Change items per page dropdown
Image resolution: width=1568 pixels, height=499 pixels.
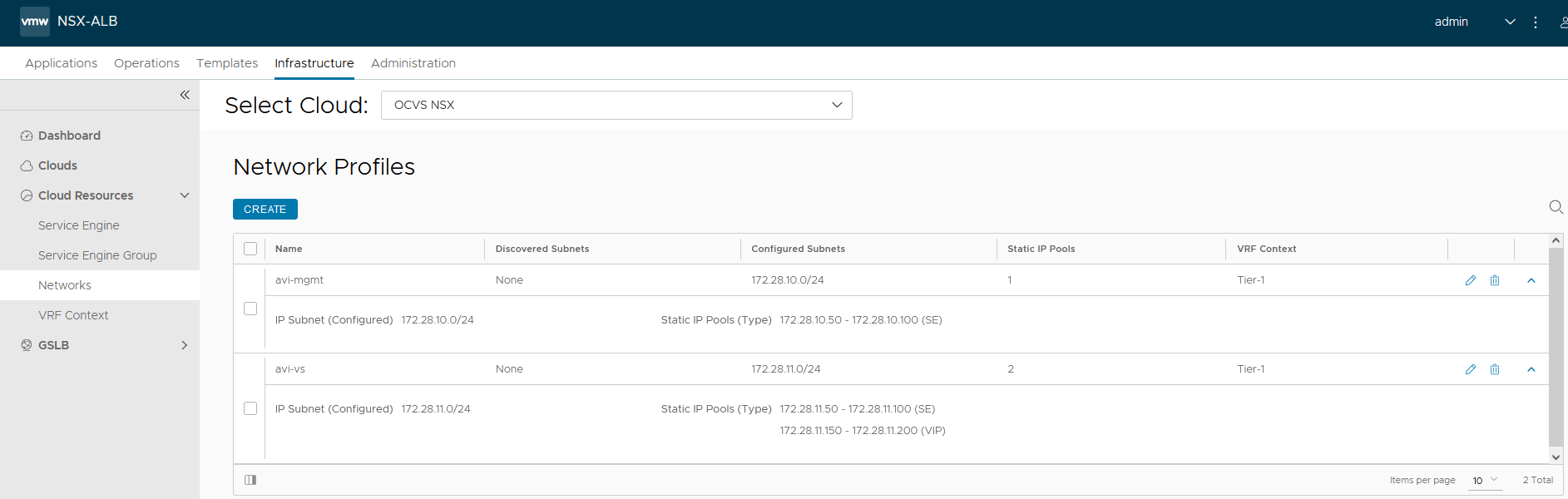[1485, 481]
